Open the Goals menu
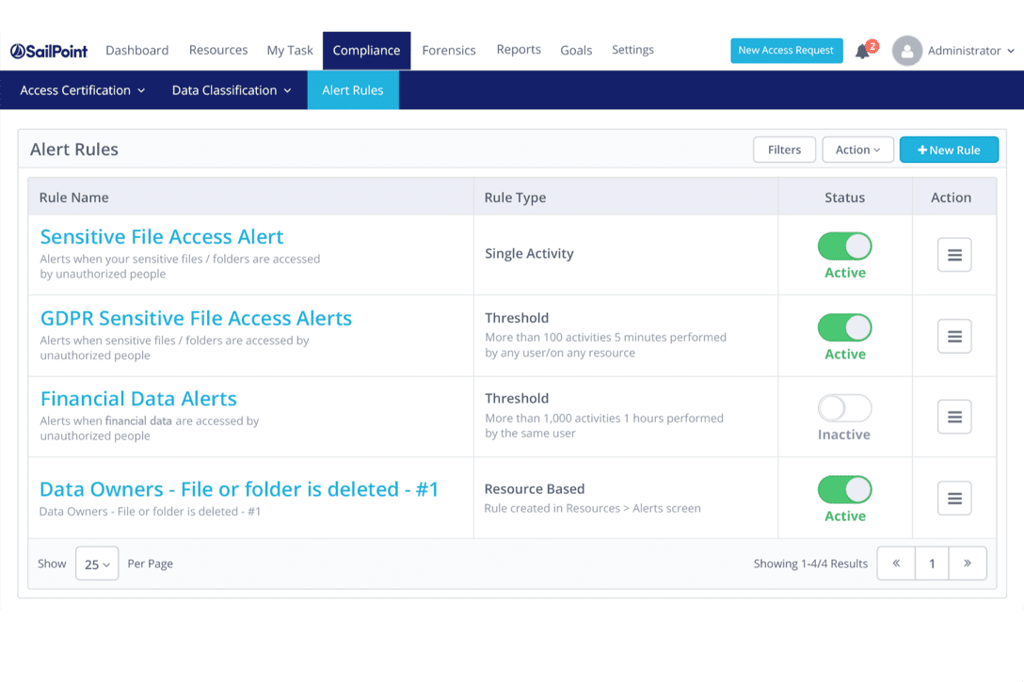 click(x=576, y=50)
